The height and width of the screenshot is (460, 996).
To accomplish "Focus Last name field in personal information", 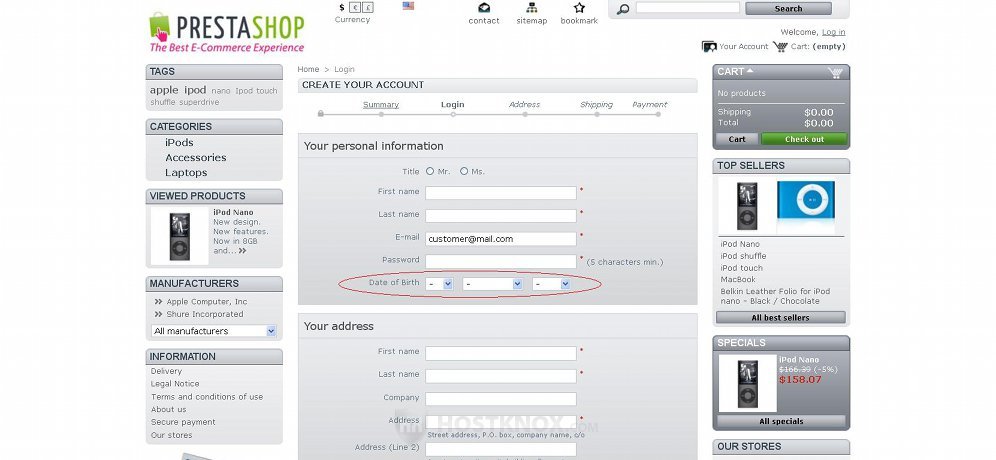I will [501, 216].
